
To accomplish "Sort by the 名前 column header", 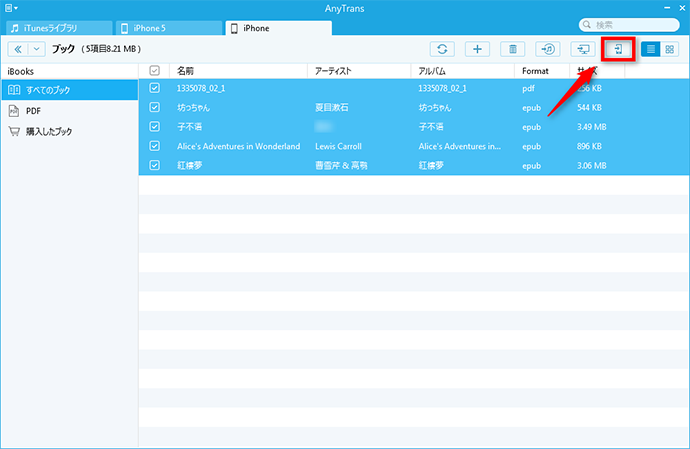I will 238,71.
